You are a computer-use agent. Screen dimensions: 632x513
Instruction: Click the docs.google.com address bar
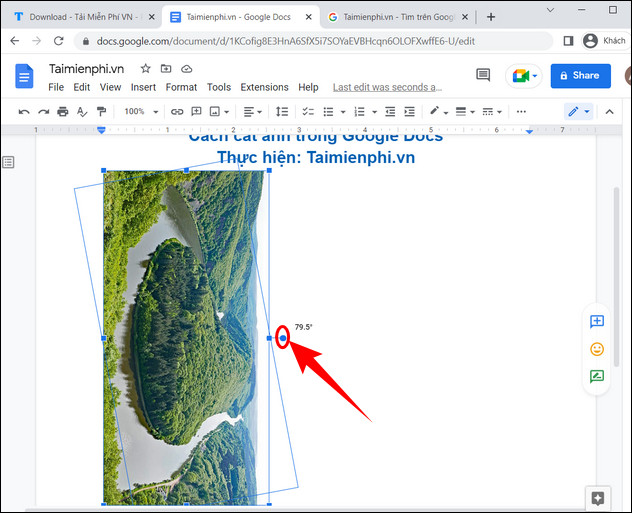313,41
